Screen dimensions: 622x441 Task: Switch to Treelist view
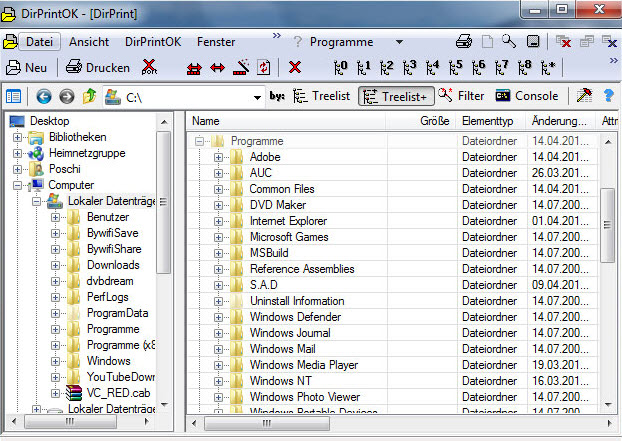pyautogui.click(x=321, y=96)
